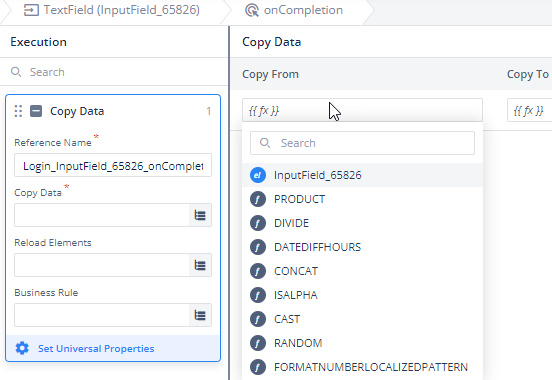Click the Copy From column header
This screenshot has height=380, width=552.
tap(270, 74)
